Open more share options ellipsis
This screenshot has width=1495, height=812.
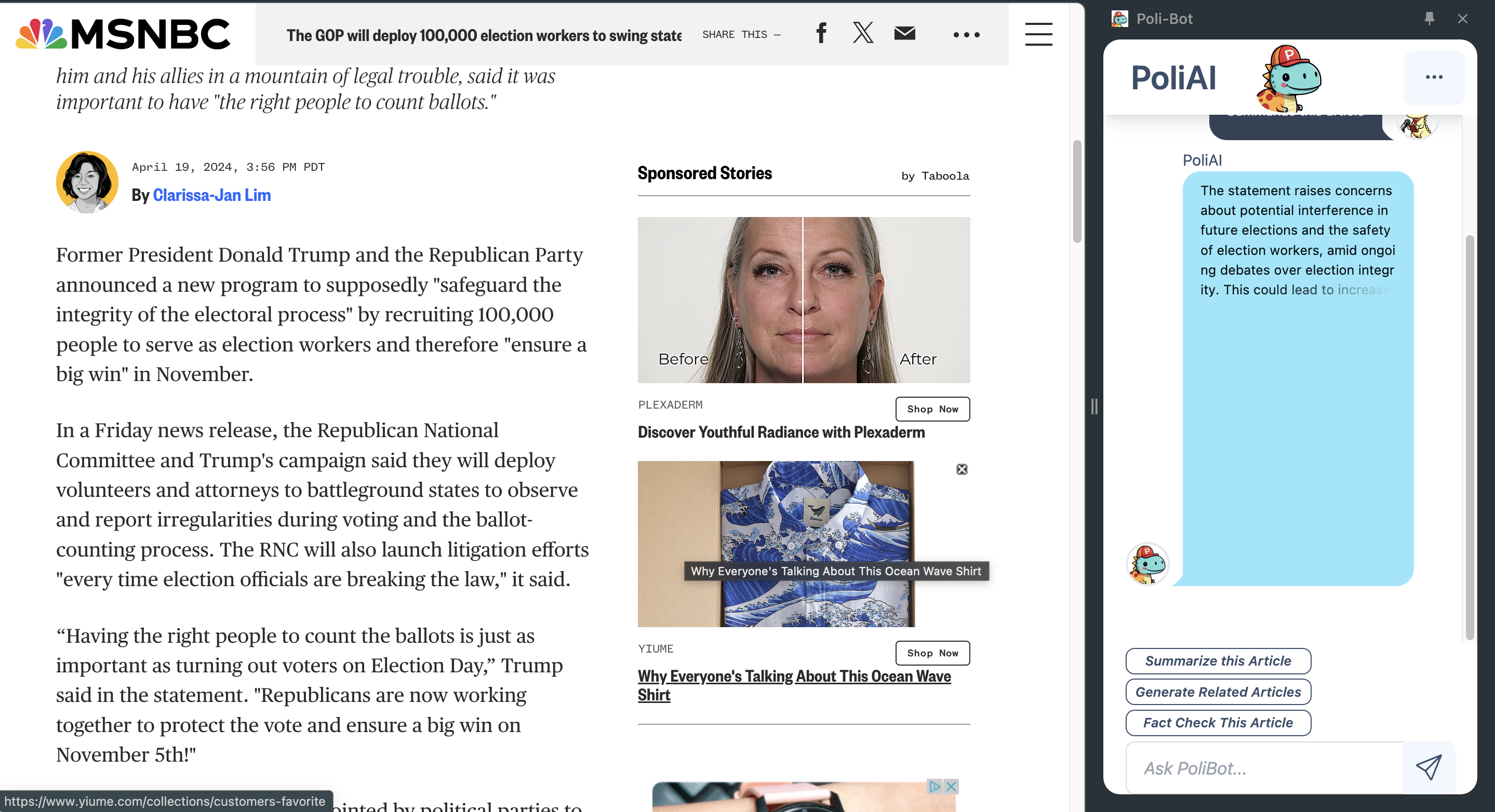point(966,35)
